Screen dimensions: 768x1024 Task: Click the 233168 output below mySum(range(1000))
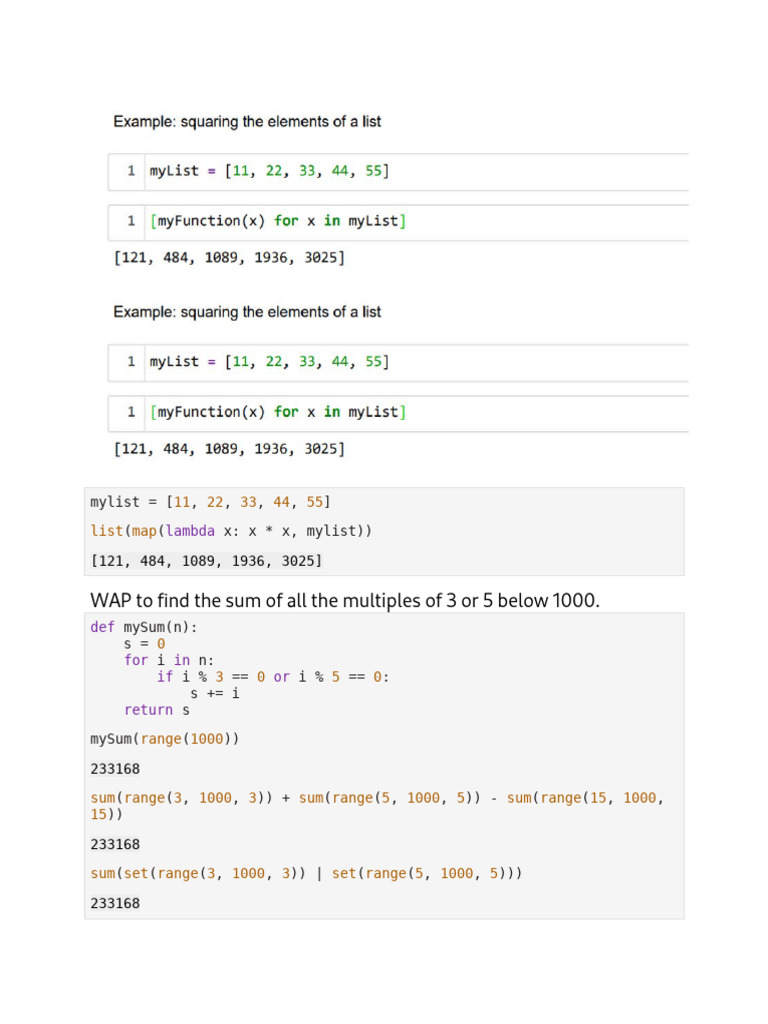tap(115, 769)
